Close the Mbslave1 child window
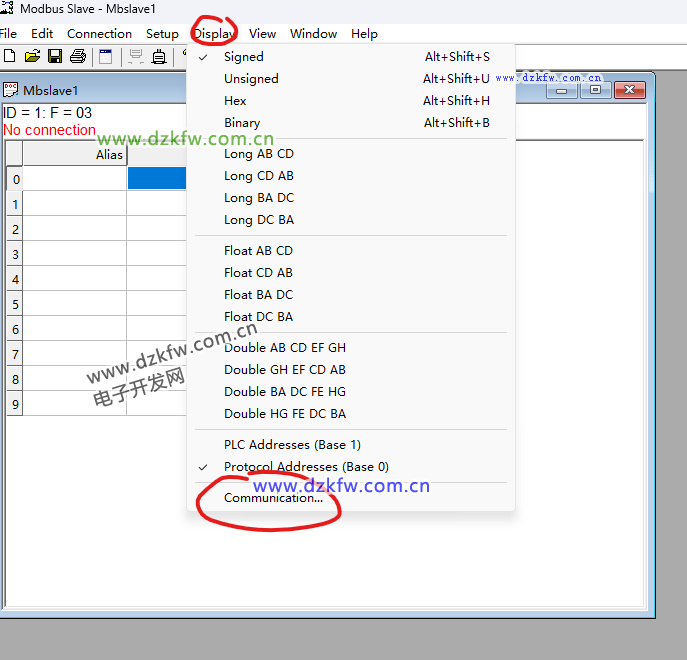The image size is (687, 660). tap(630, 90)
